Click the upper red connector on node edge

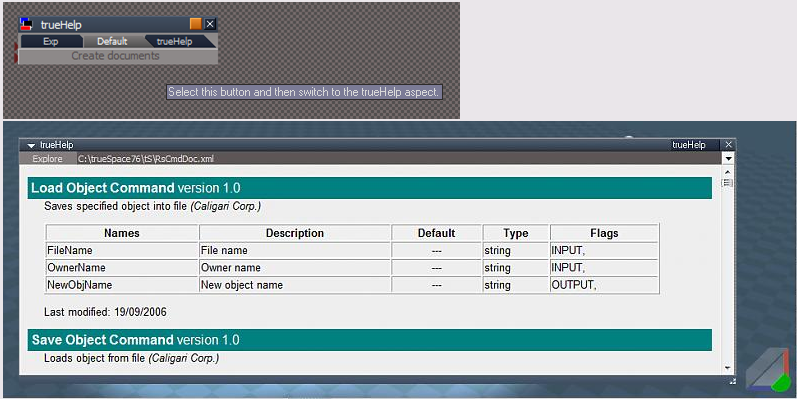tap(16, 47)
